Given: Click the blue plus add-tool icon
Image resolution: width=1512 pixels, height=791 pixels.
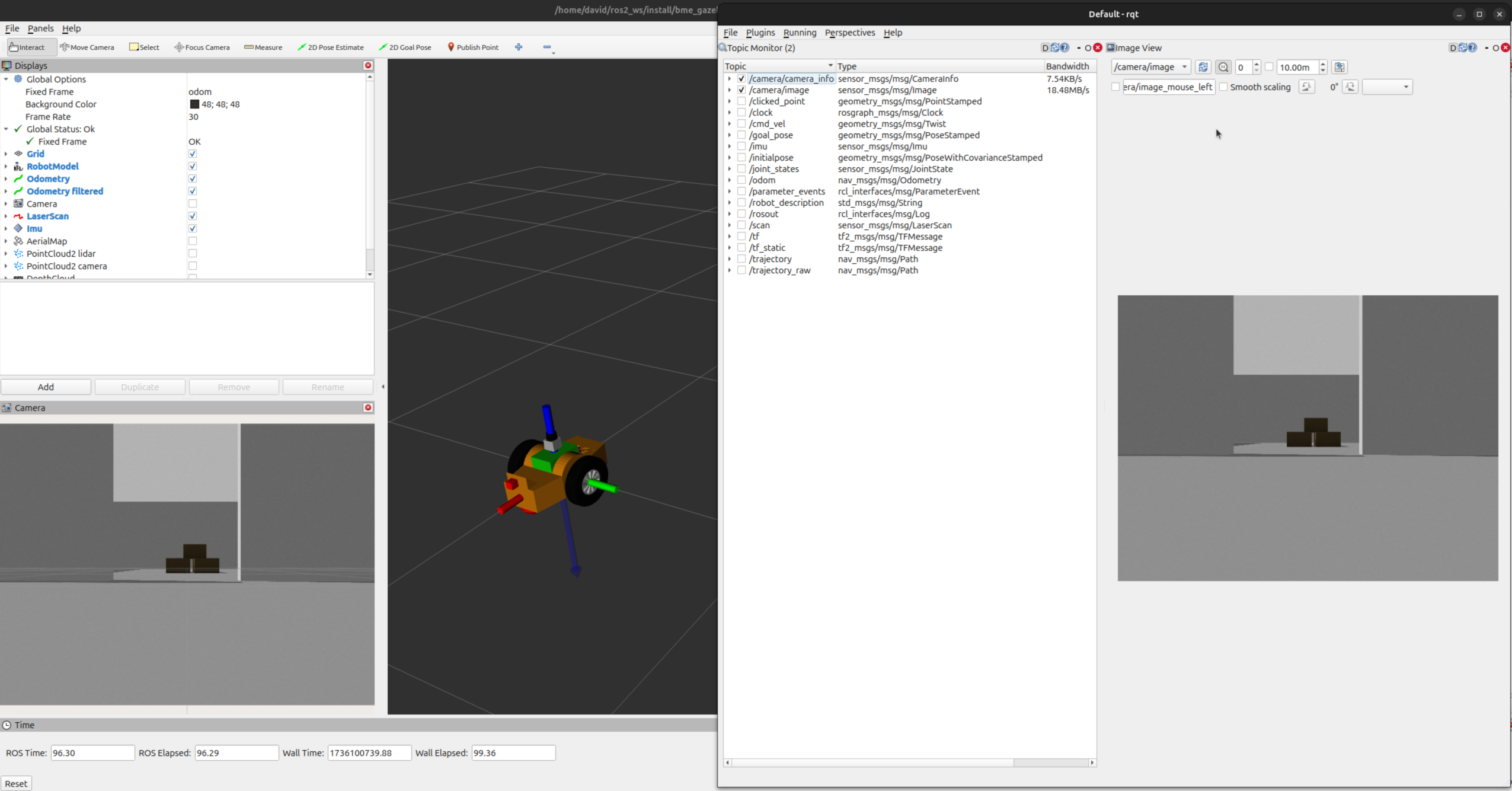Looking at the screenshot, I should pyautogui.click(x=519, y=47).
